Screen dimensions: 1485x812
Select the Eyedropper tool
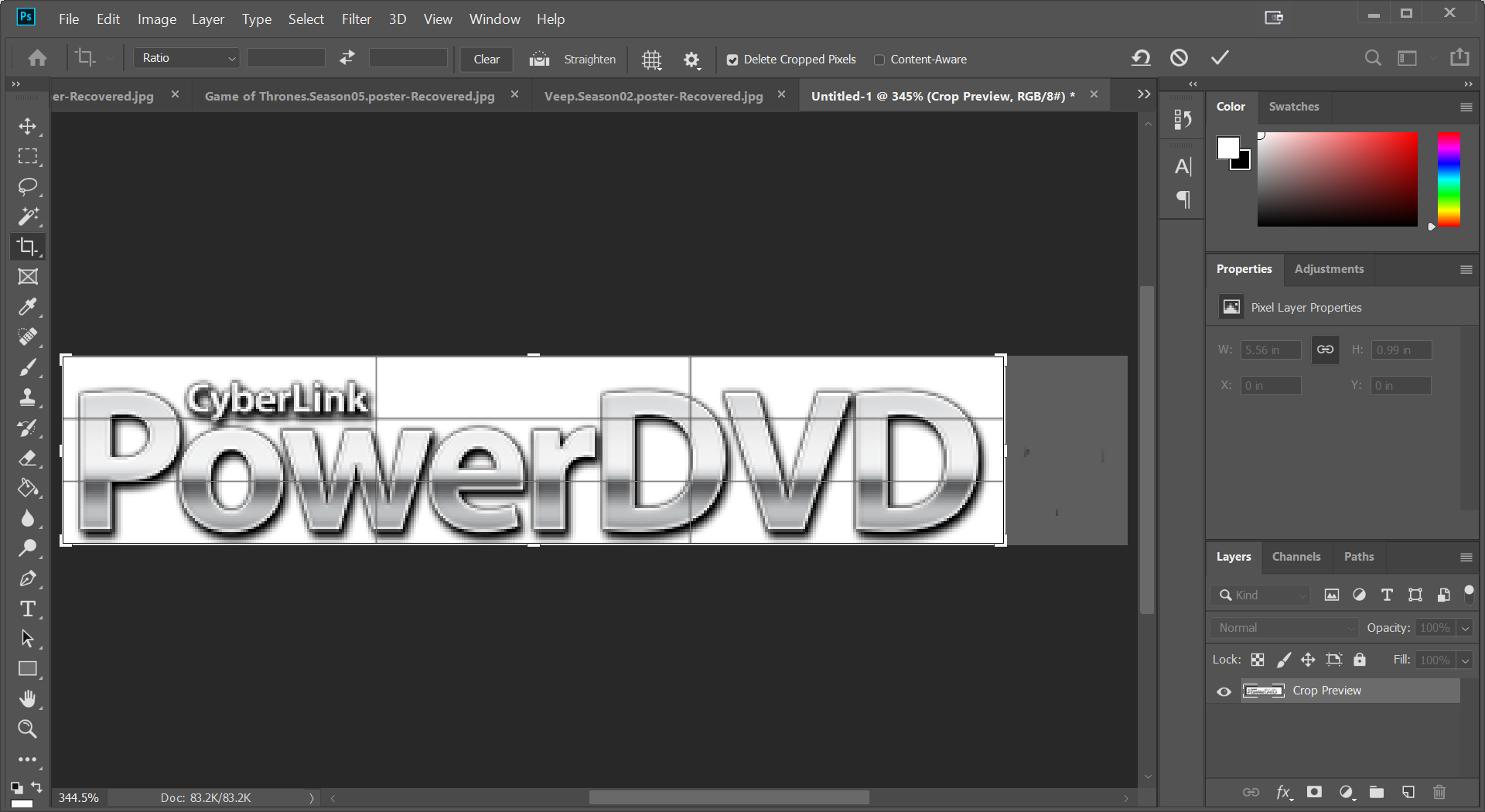(28, 307)
